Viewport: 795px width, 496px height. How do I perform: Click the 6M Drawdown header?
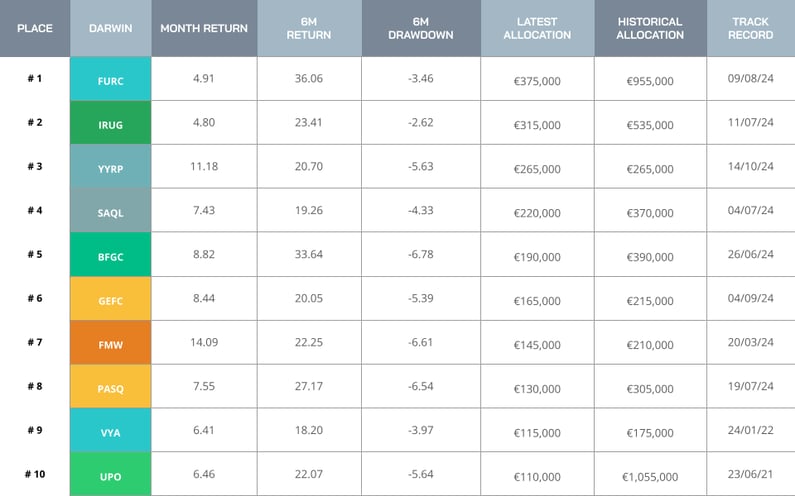coord(420,28)
